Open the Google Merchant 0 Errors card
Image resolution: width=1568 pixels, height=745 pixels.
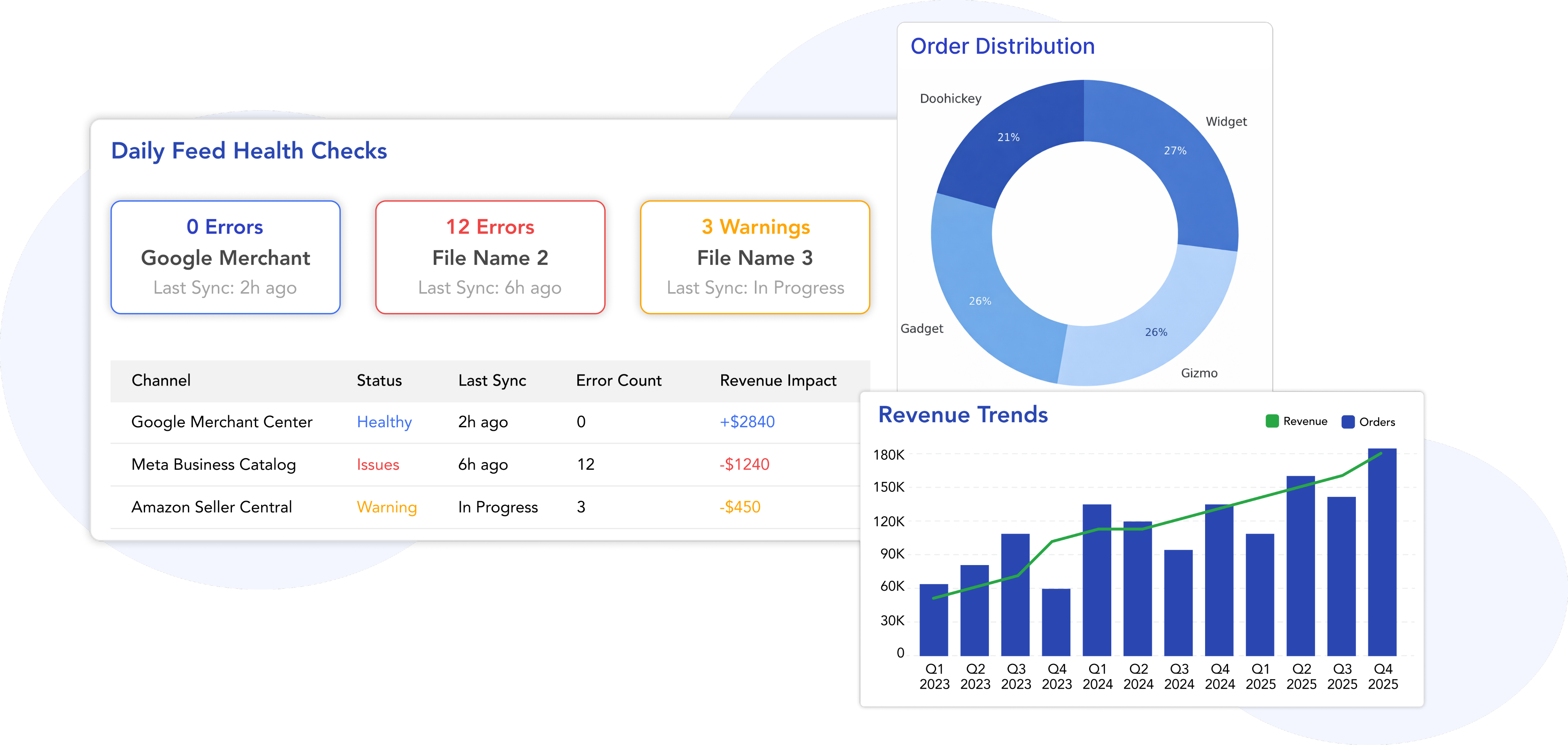click(225, 258)
